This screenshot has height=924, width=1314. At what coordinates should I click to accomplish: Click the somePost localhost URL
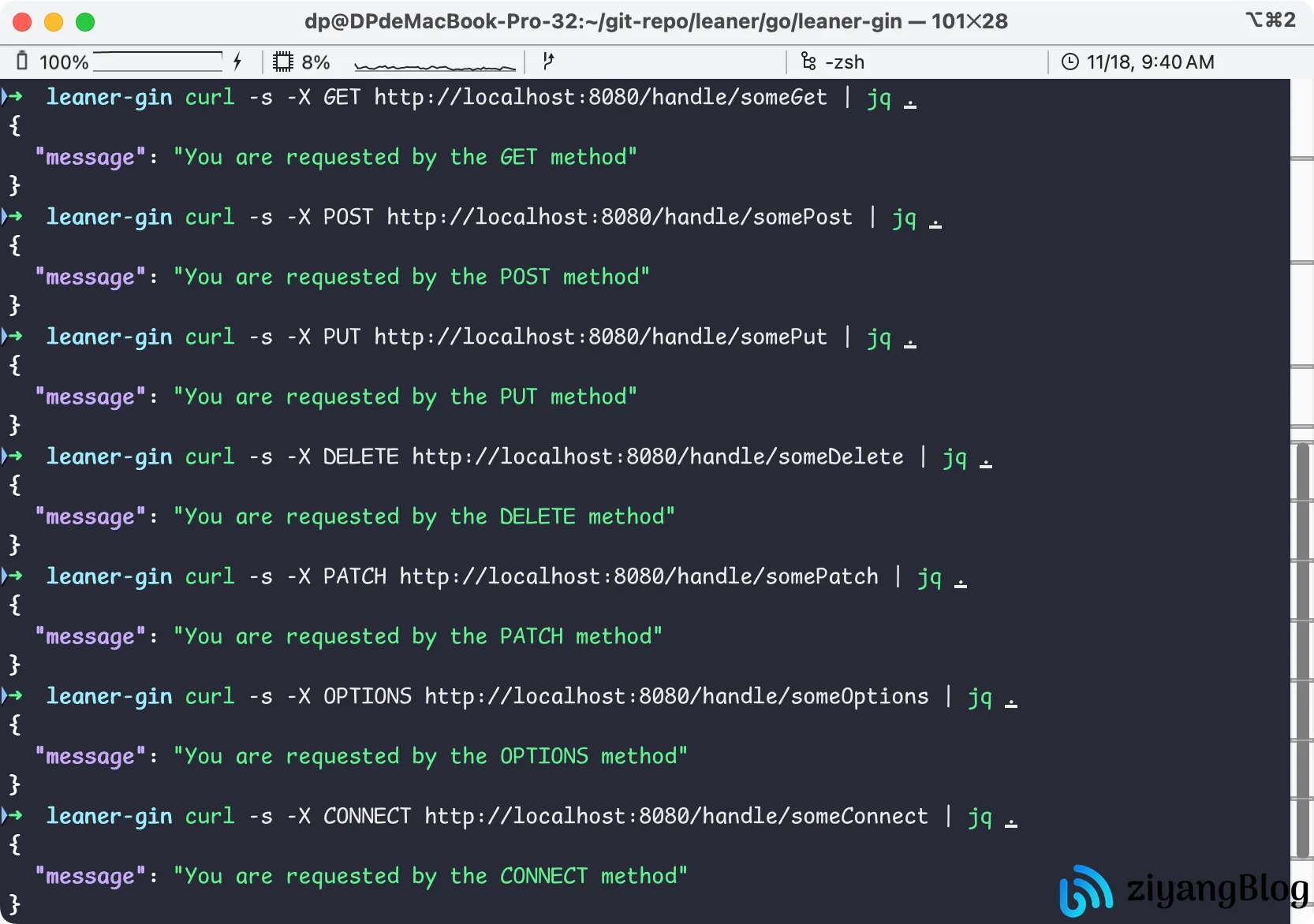pos(619,217)
